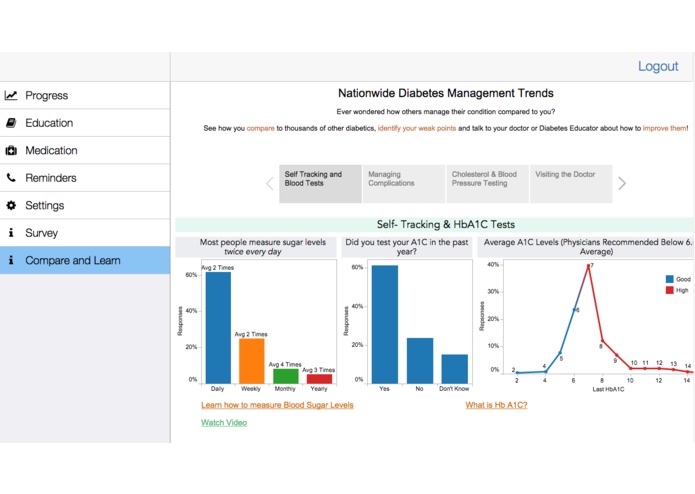Switch to the Managing Complications tab

coord(404,184)
